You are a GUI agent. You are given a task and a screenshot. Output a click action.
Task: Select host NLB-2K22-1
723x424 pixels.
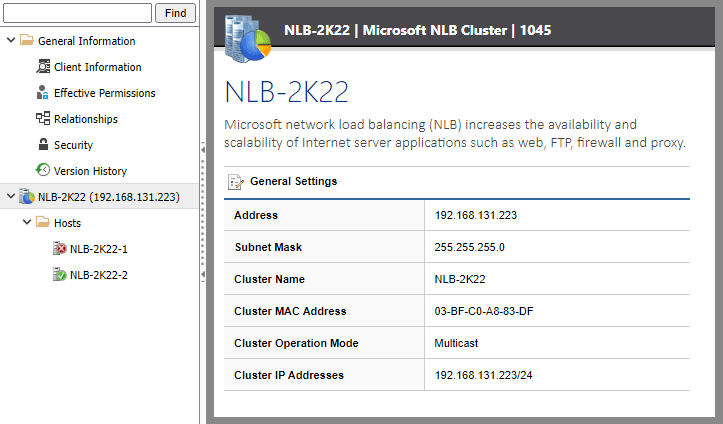click(x=99, y=249)
